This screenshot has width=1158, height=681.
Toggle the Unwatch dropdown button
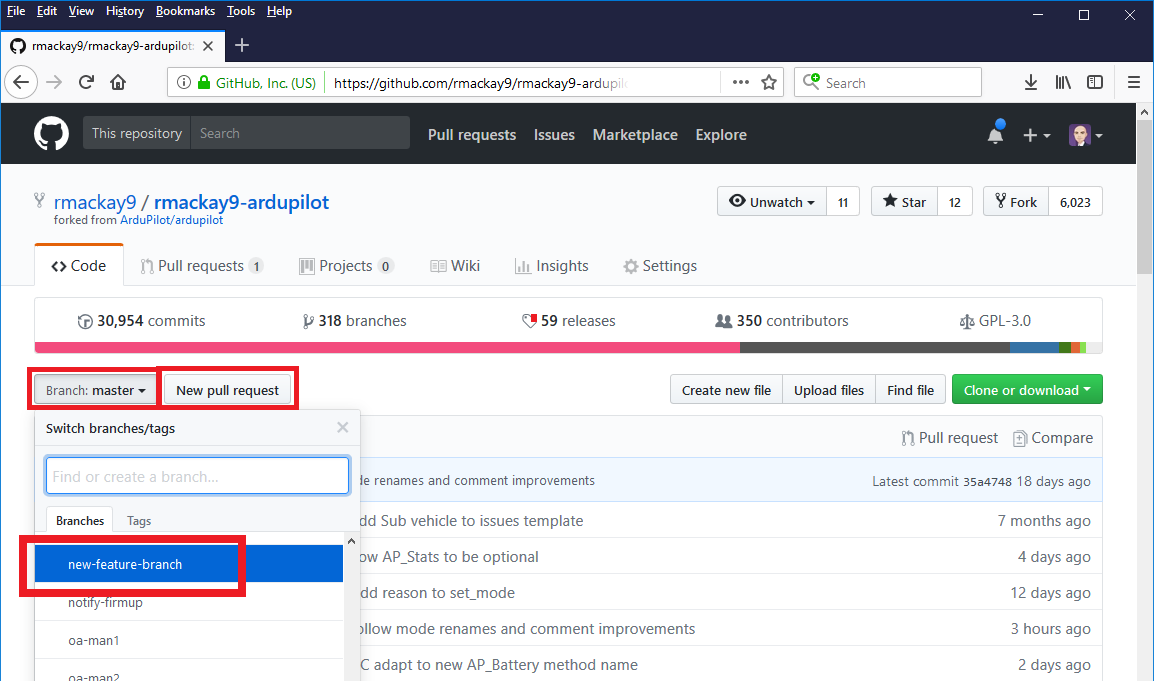771,202
